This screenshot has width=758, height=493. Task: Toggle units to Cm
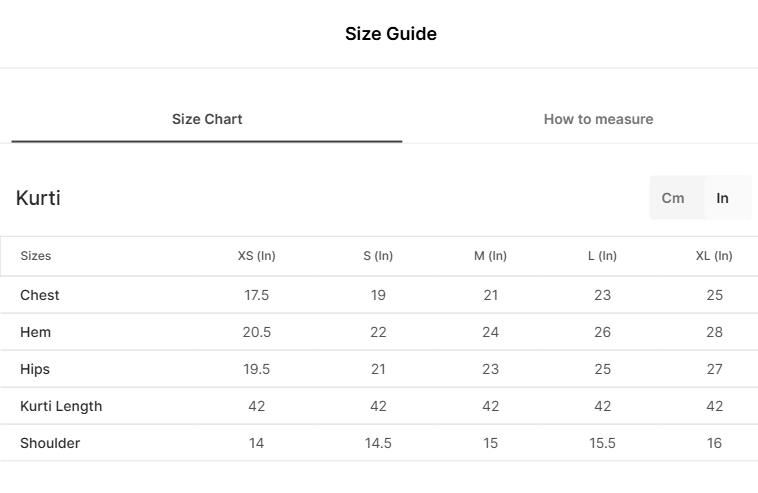pos(672,198)
